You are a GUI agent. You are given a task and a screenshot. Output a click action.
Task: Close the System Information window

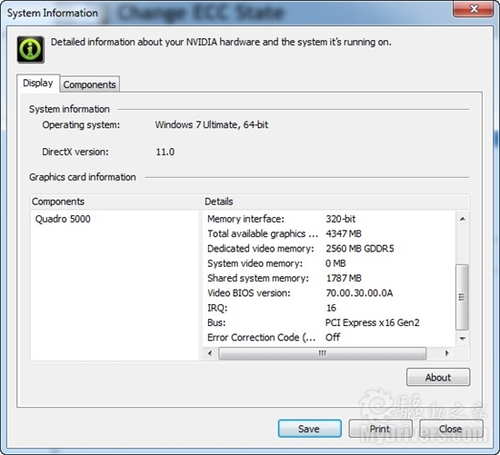(x=473, y=9)
